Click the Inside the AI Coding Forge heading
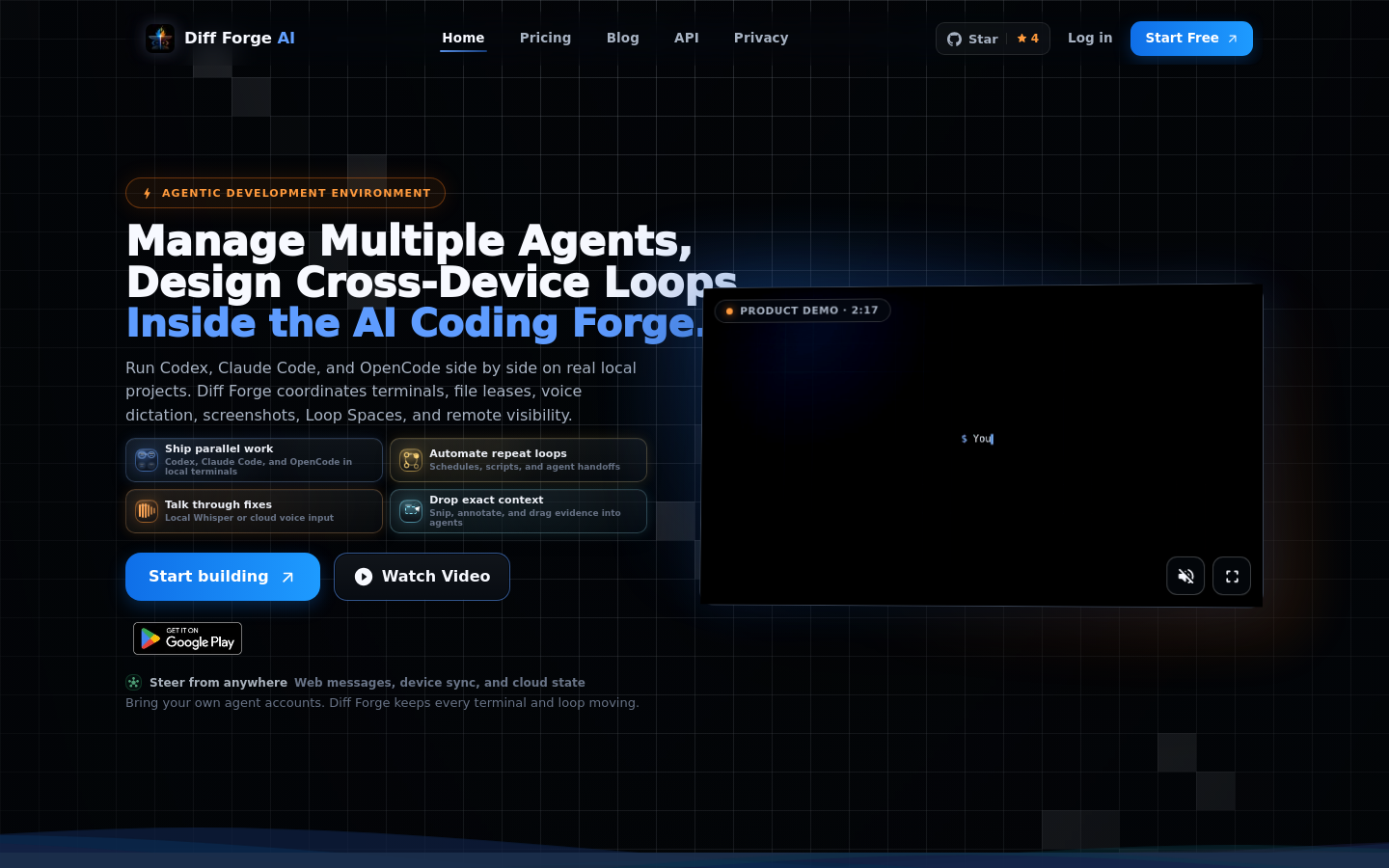Viewport: 1389px width, 868px height. 416,323
